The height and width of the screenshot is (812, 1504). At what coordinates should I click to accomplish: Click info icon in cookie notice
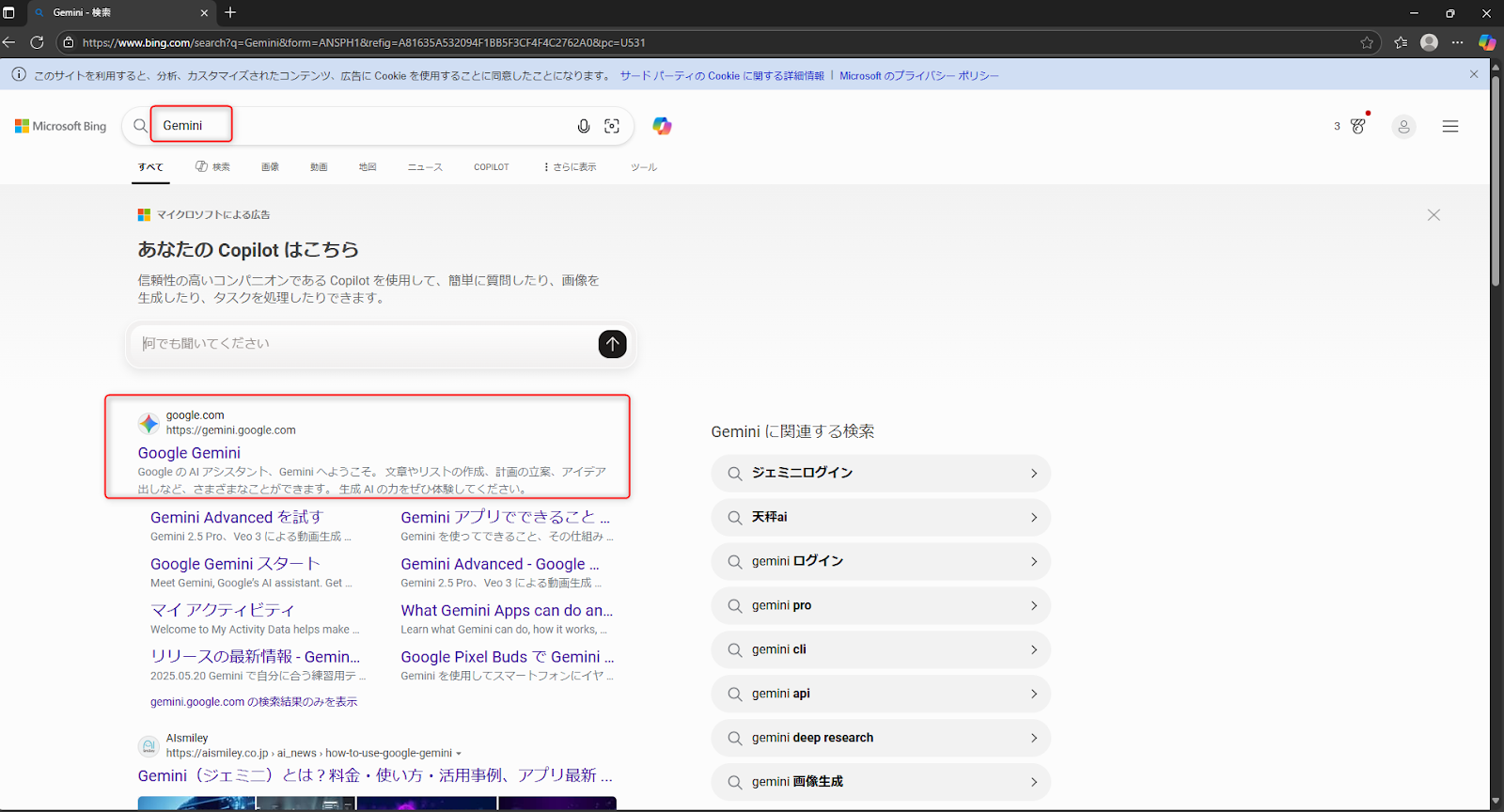pyautogui.click(x=19, y=74)
